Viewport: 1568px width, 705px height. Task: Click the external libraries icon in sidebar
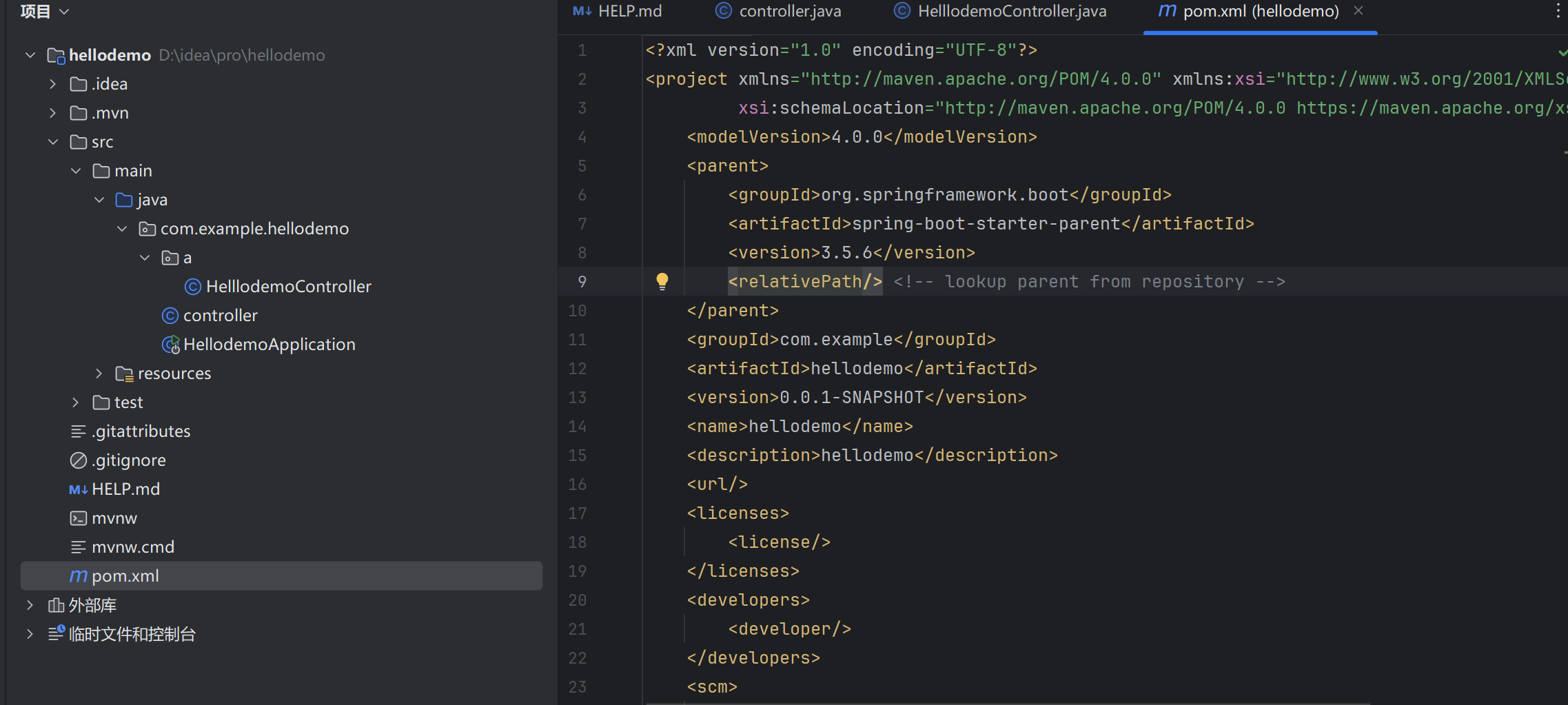tap(55, 604)
